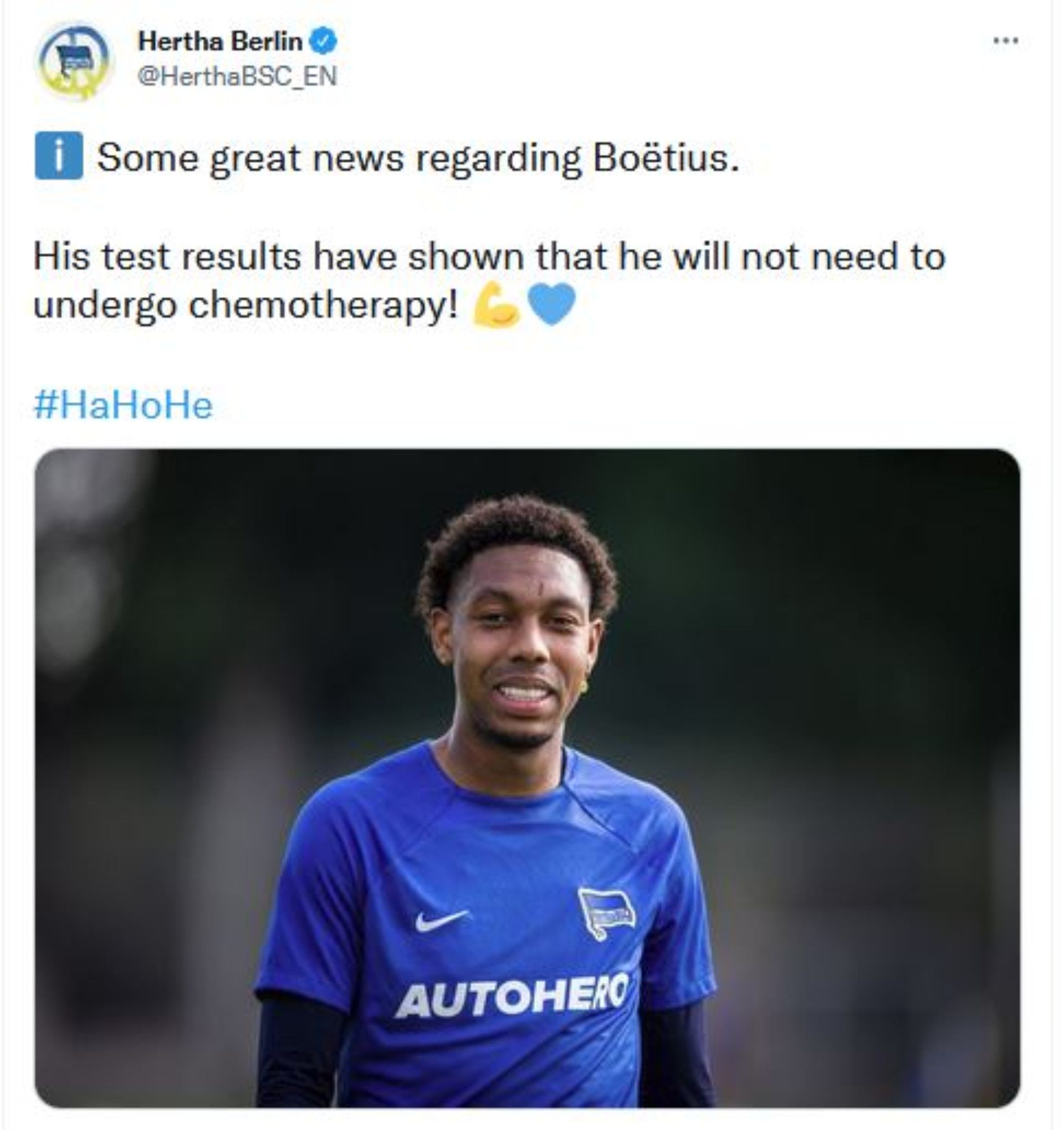This screenshot has width=1064, height=1130.
Task: Open the Hertha Berlin profile avatar
Action: (x=74, y=60)
